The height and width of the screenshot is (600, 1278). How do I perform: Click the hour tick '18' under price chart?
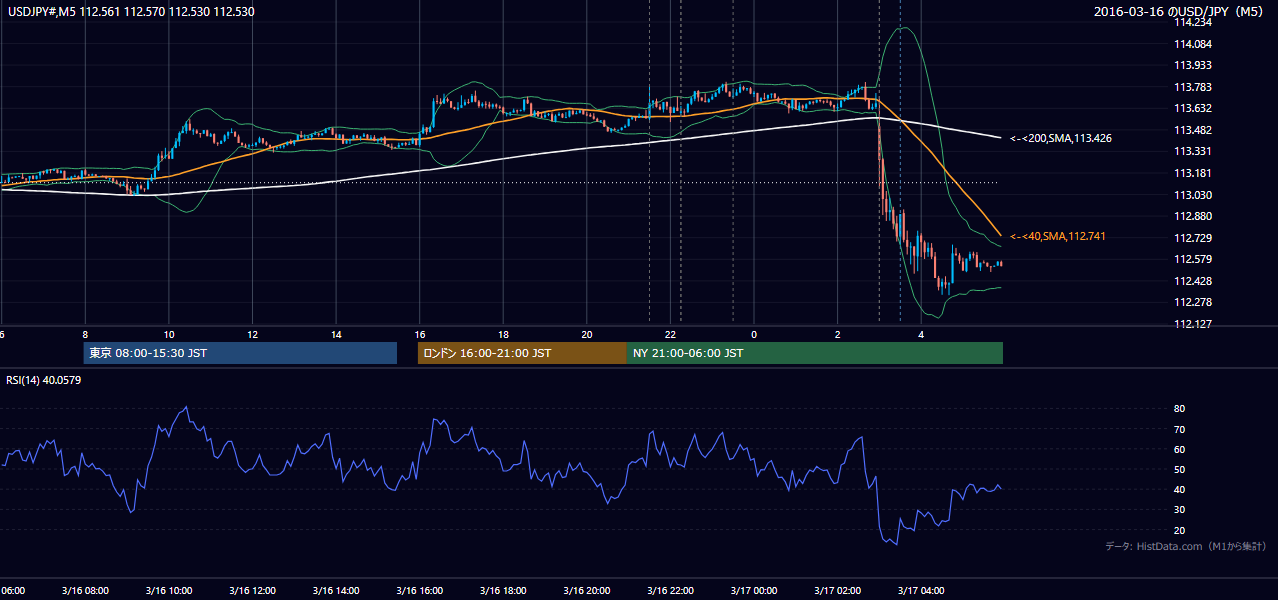point(504,334)
